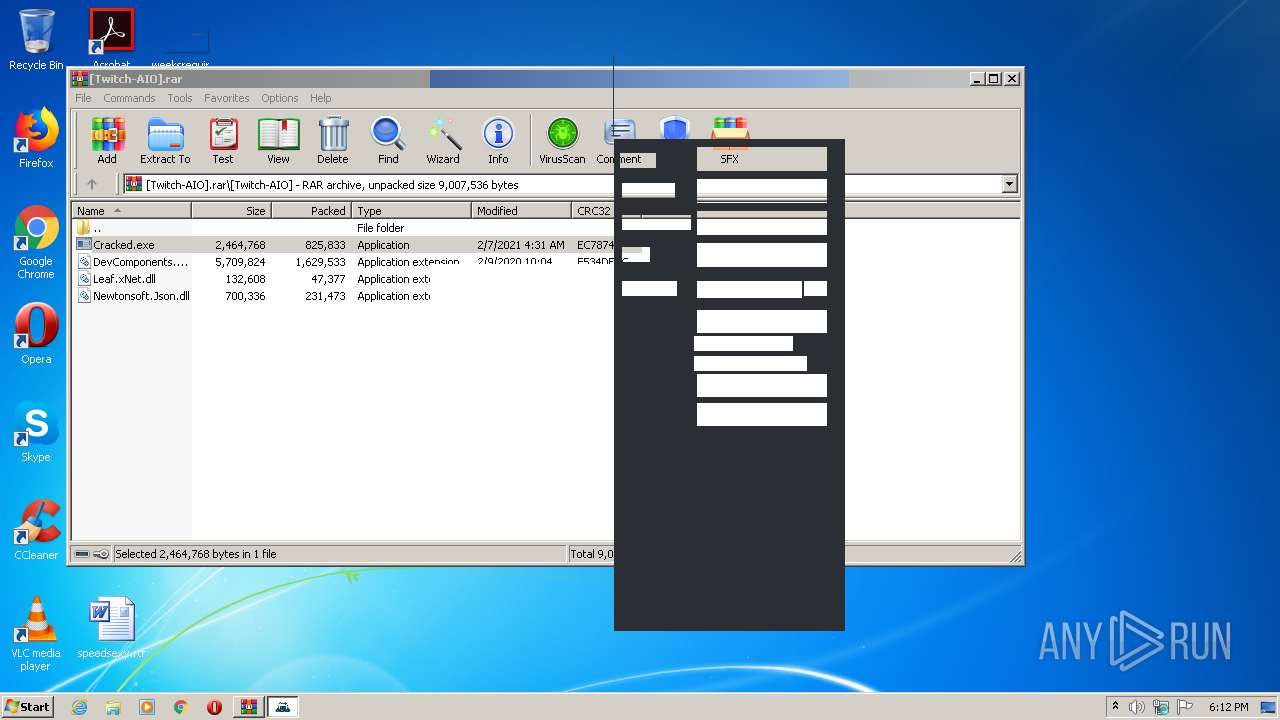The height and width of the screenshot is (720, 1280).
Task: Click the network tray icon
Action: [x=1161, y=707]
